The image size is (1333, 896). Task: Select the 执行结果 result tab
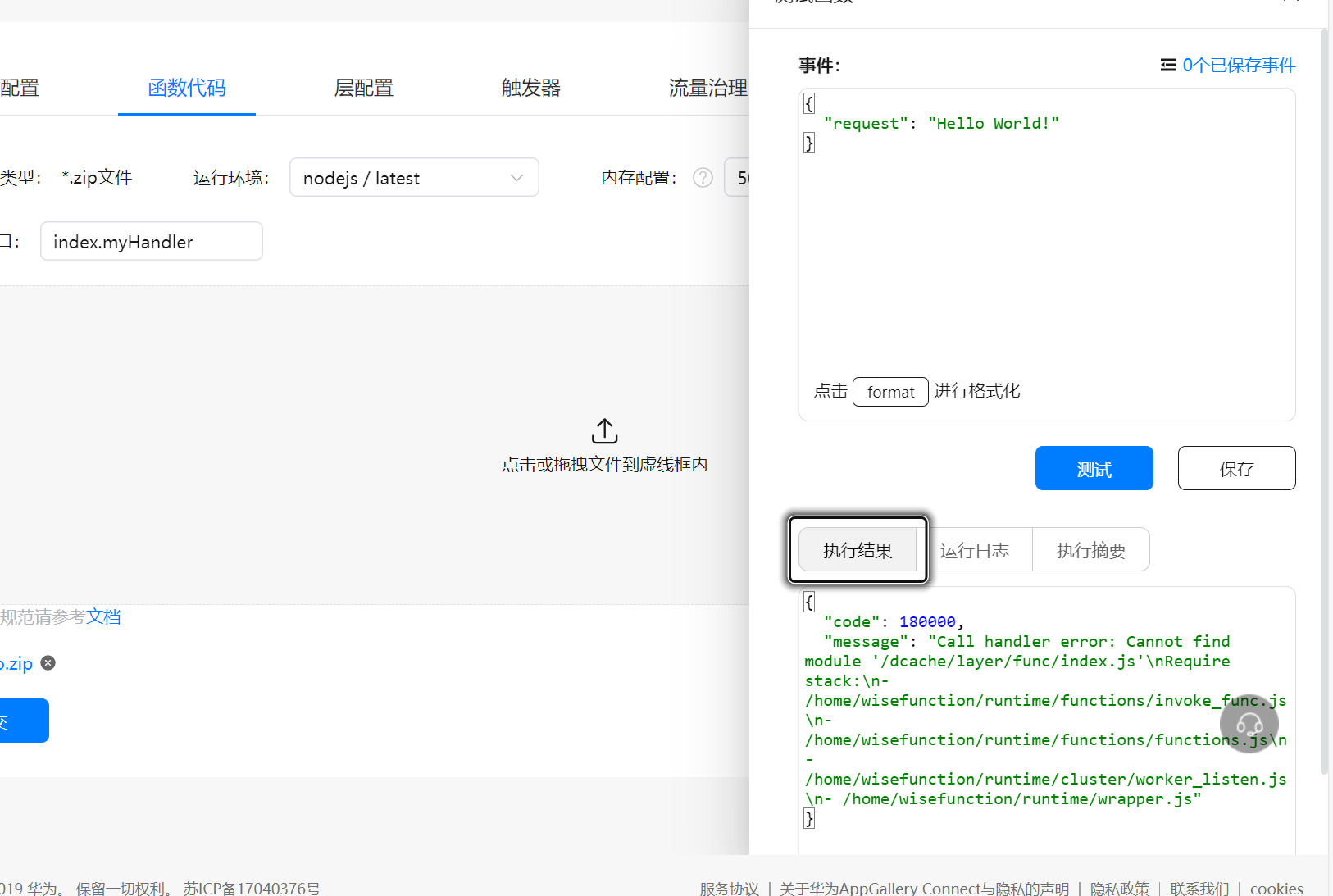(x=858, y=550)
